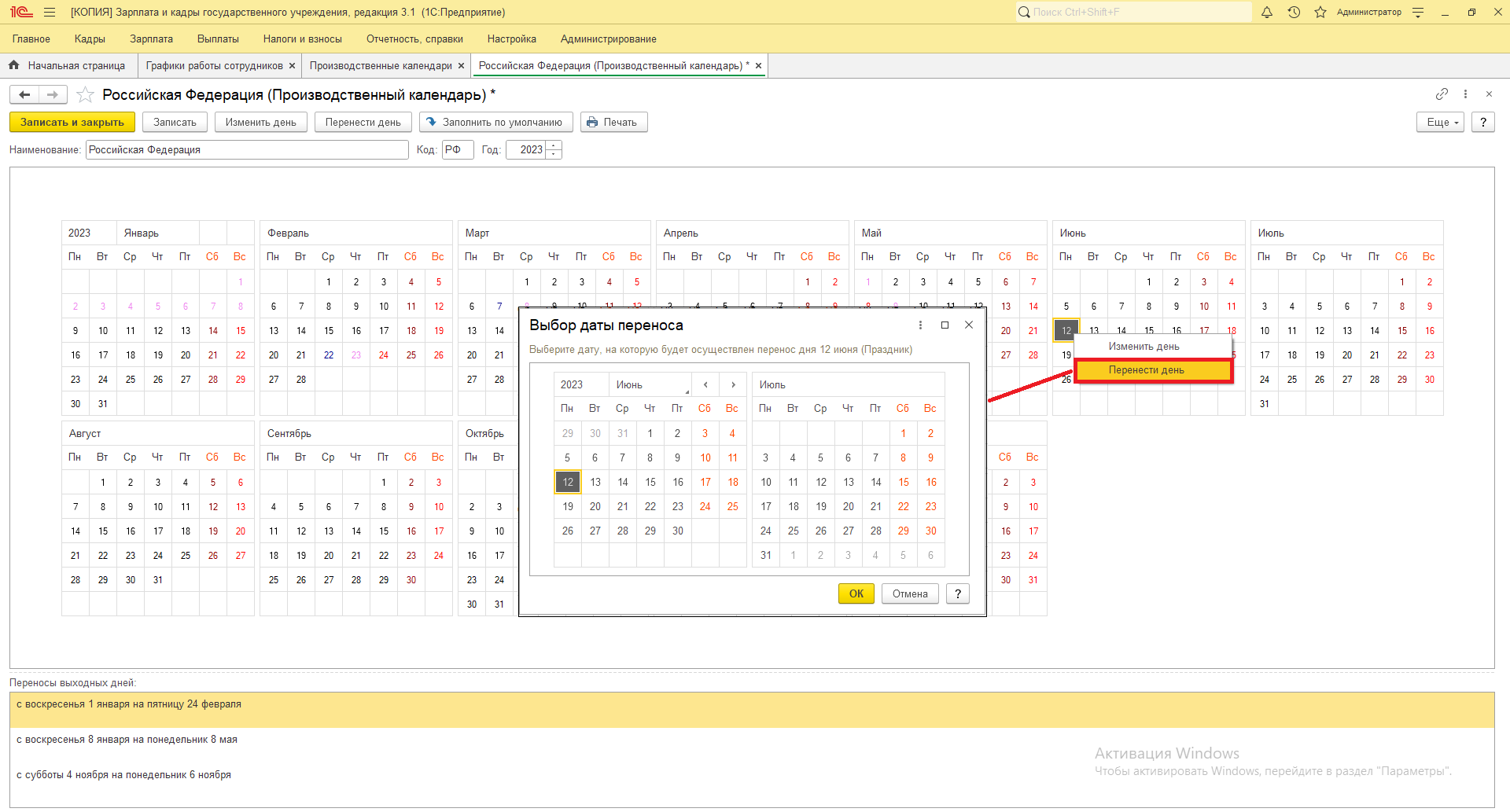Open the Налоги и взносы menu
Image resolution: width=1510 pixels, height=812 pixels.
coord(303,39)
